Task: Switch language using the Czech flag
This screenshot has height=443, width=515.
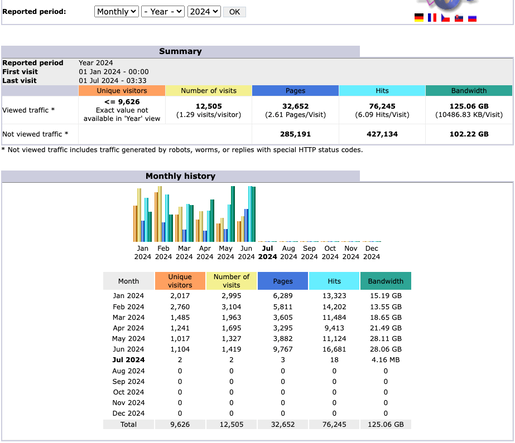Action: 445,18
